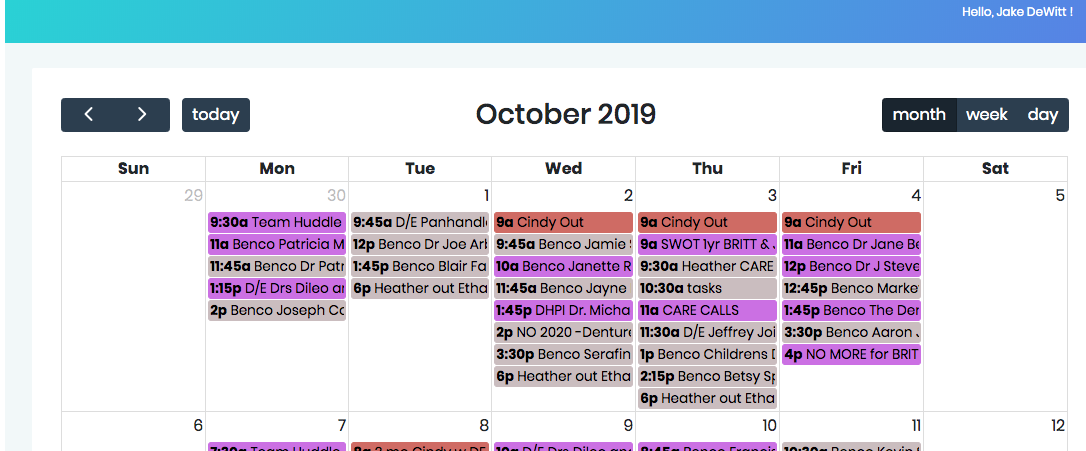
Task: Switch to day view
Action: (x=1042, y=115)
